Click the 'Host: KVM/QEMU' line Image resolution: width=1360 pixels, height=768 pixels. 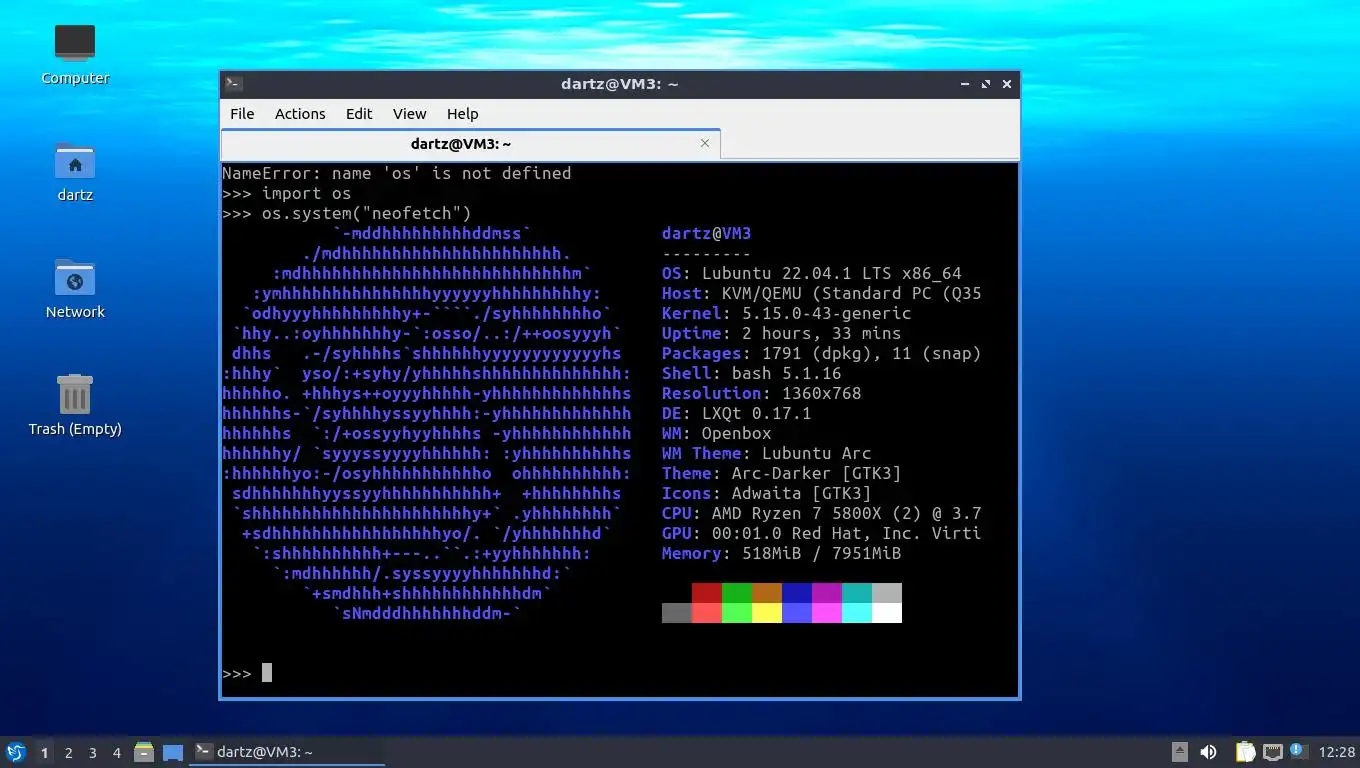(822, 293)
